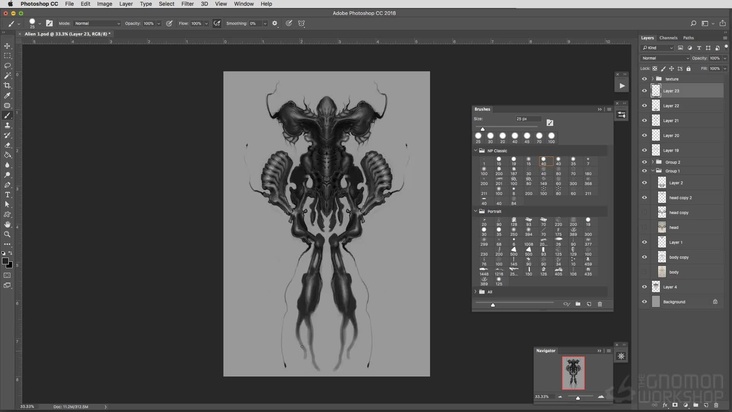Click the lock all padlock icon
The height and width of the screenshot is (412, 732).
tap(689, 69)
